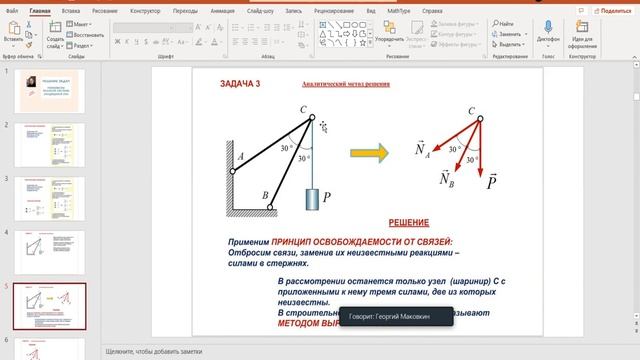Click the Поделиться share button
The height and width of the screenshot is (360, 640).
(613, 11)
